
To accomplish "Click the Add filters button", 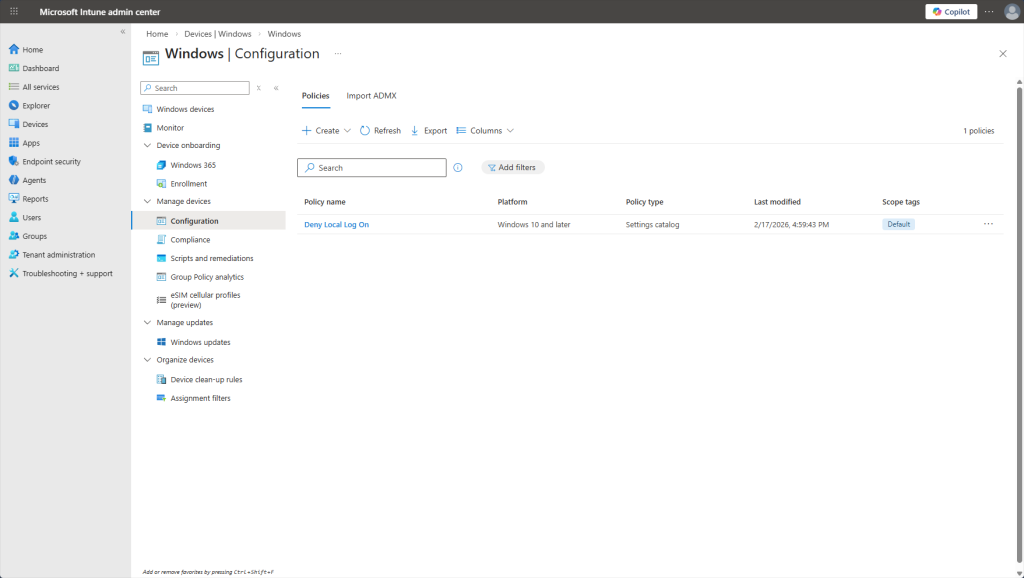I will point(512,168).
